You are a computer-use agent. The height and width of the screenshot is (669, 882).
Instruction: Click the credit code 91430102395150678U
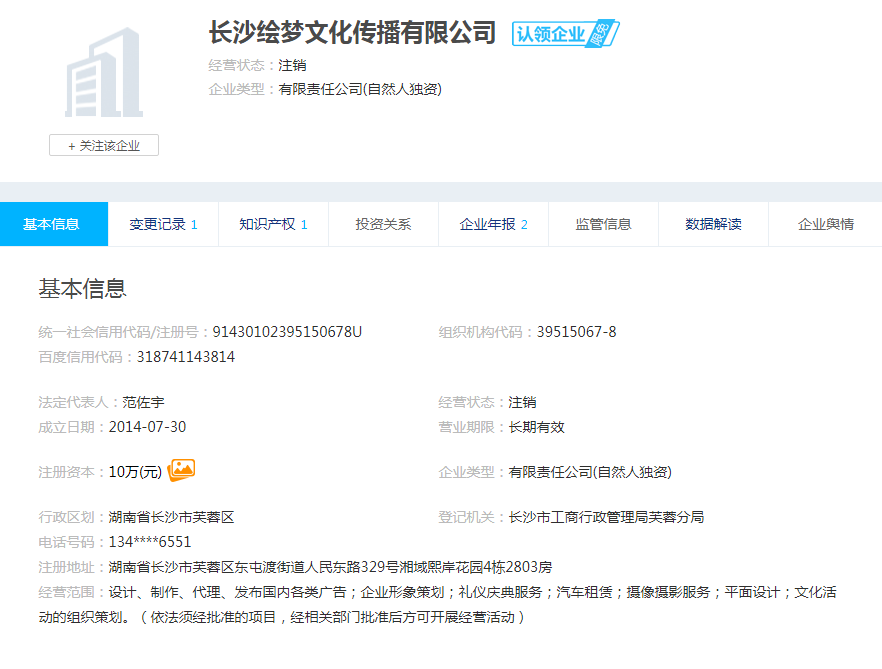(288, 332)
